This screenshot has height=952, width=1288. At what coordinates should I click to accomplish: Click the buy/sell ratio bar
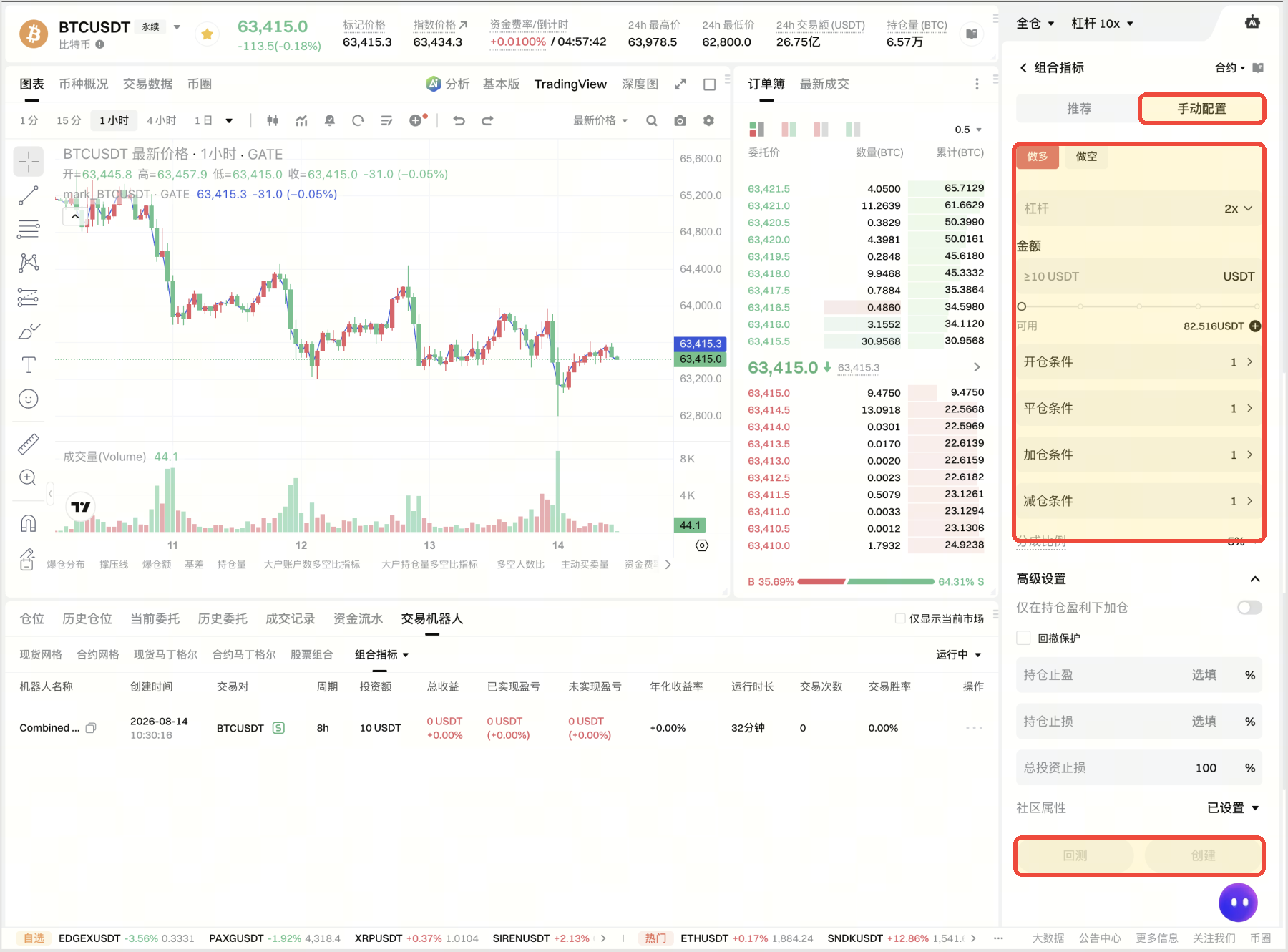click(x=866, y=581)
